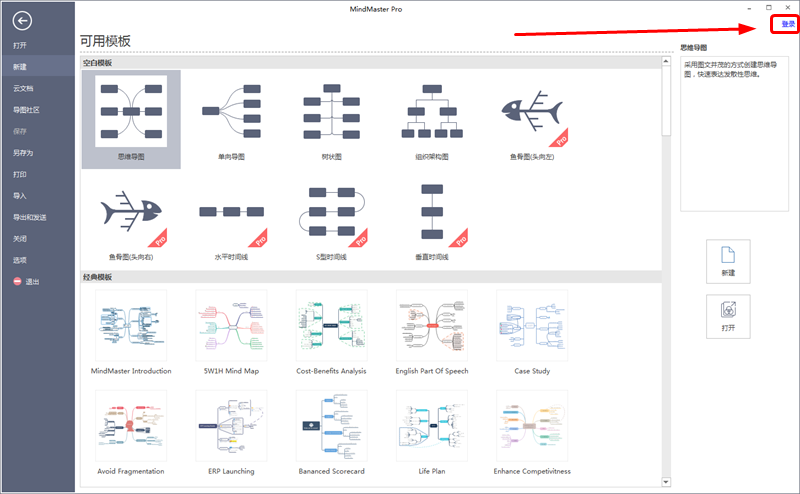Open the Enhance Competivitness template

coord(532,433)
